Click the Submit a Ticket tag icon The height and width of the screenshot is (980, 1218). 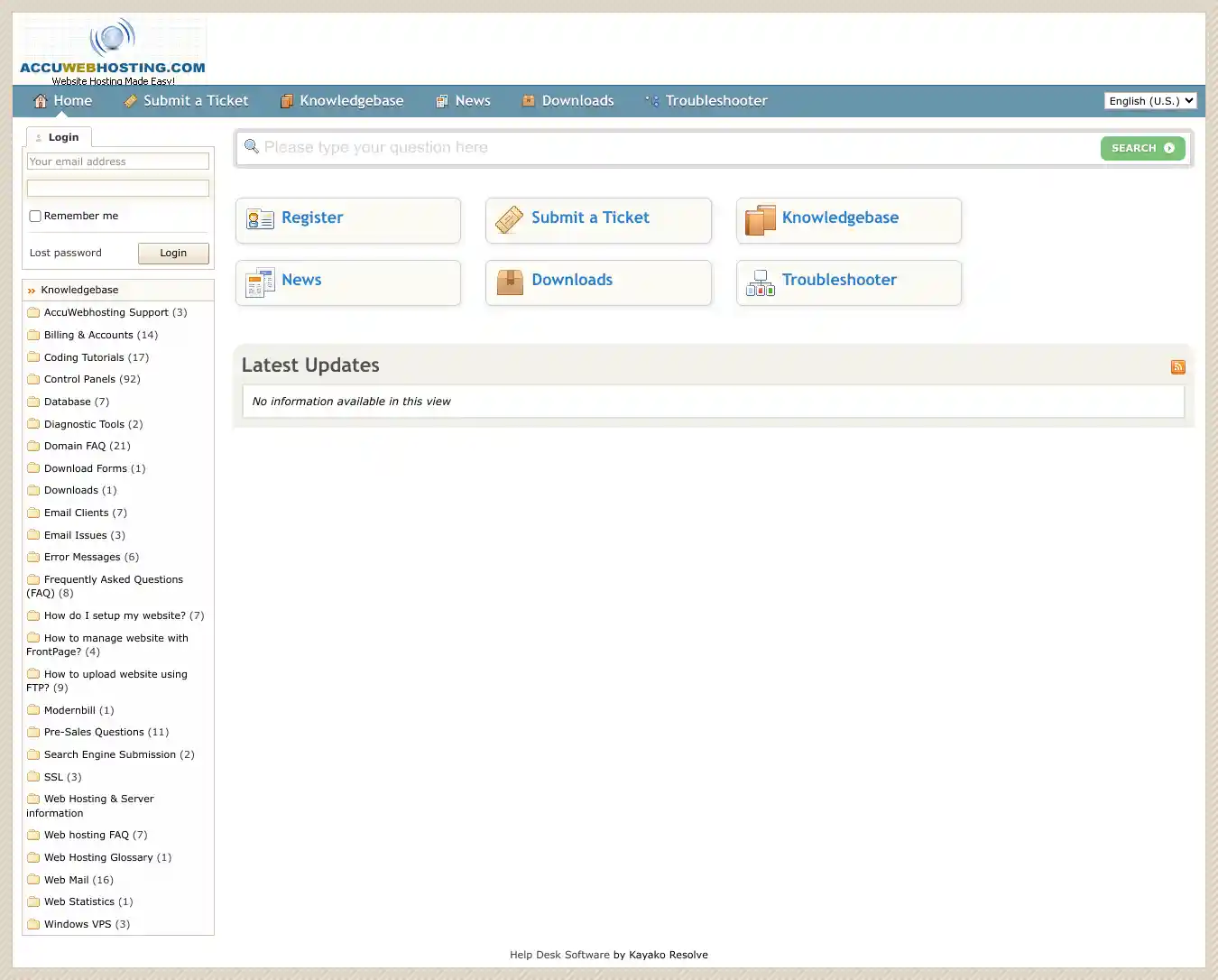click(510, 219)
